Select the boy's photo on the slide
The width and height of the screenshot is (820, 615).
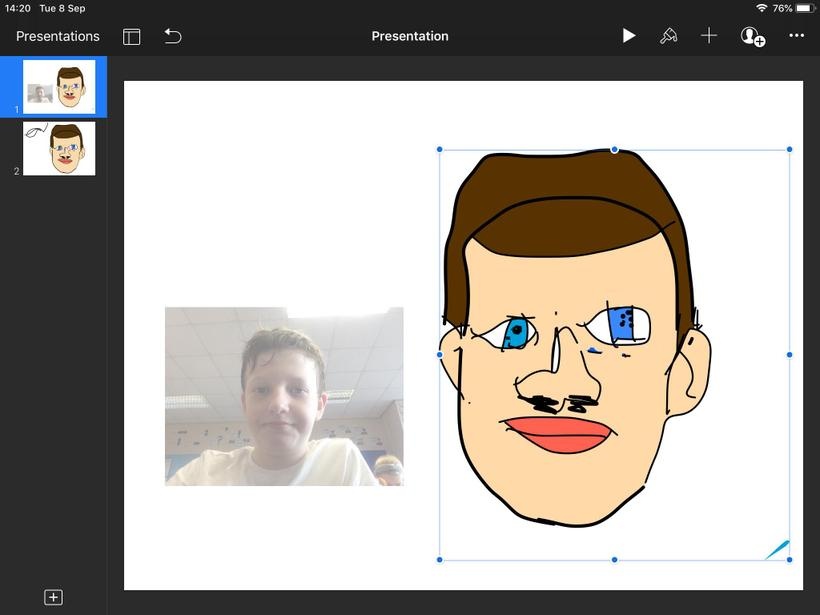pyautogui.click(x=284, y=396)
